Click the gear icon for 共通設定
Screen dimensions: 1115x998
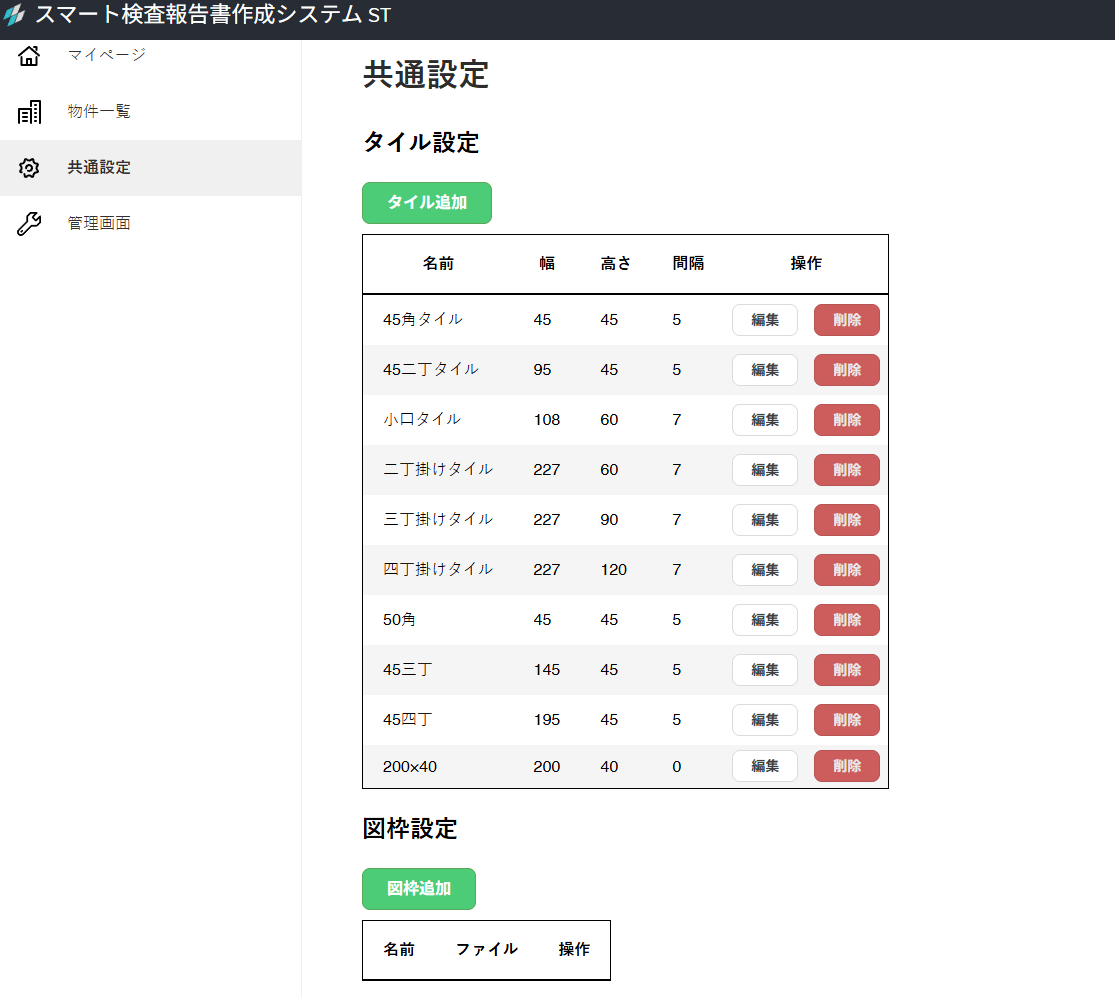(x=29, y=168)
